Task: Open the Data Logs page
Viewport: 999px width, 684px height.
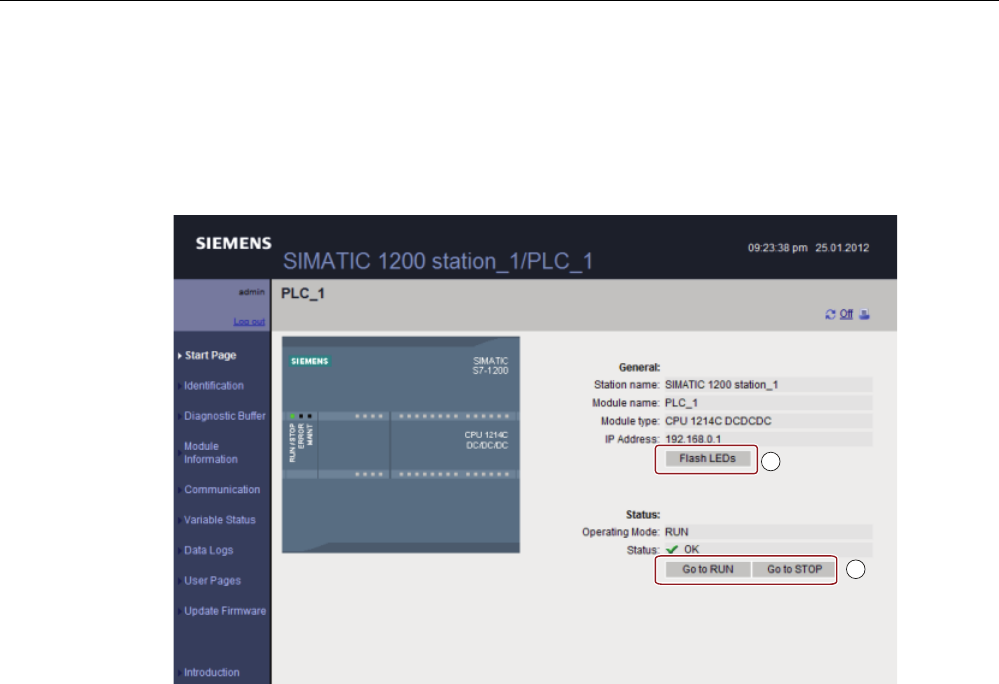Action: [x=208, y=550]
